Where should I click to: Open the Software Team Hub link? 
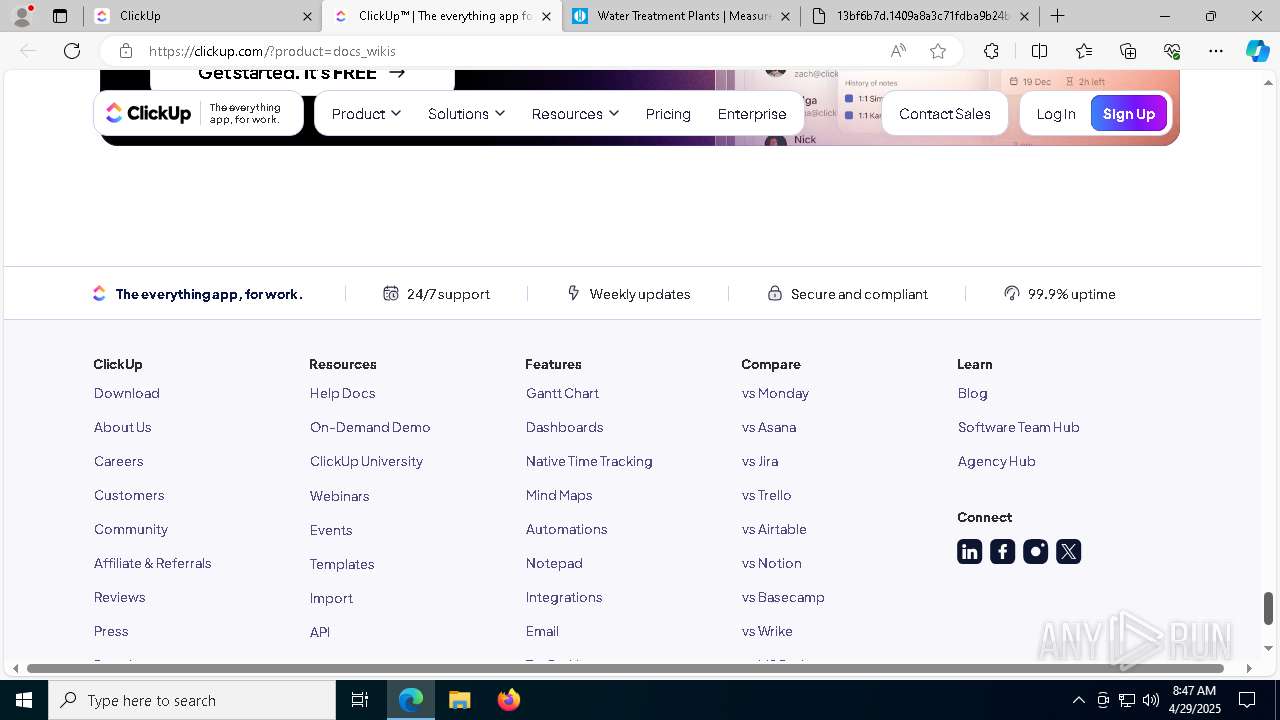click(x=1018, y=427)
